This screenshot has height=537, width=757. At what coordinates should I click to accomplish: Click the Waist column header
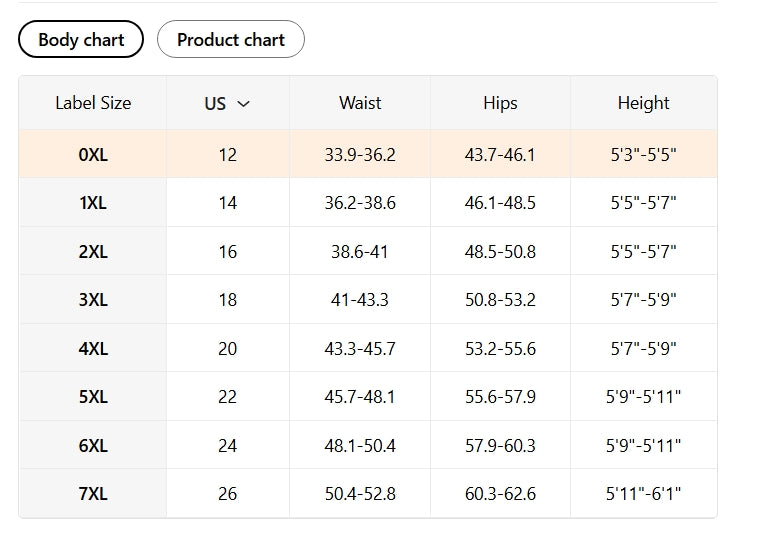pyautogui.click(x=360, y=103)
